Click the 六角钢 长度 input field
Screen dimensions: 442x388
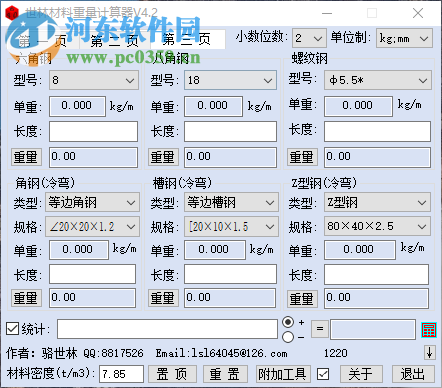pyautogui.click(x=93, y=131)
